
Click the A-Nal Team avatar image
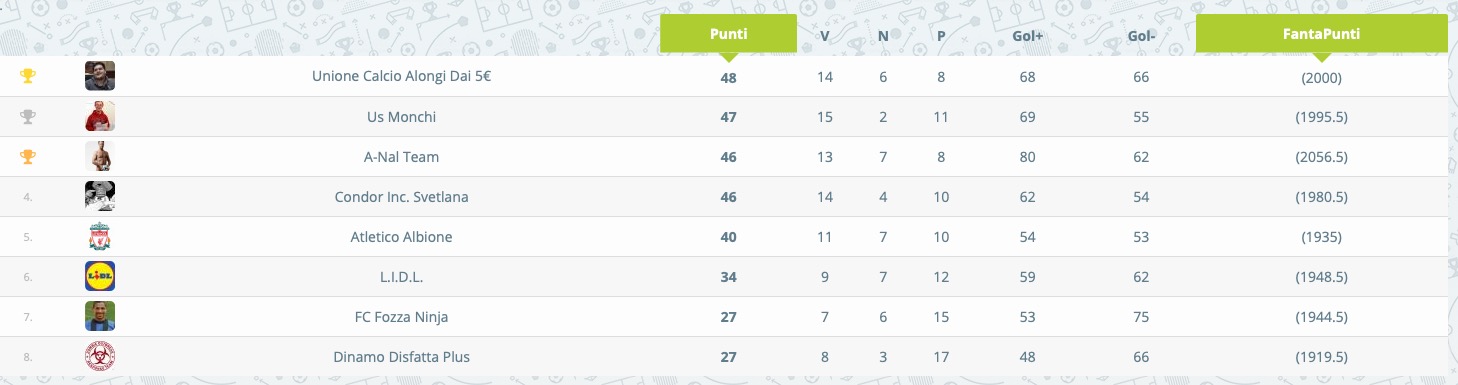[x=100, y=156]
